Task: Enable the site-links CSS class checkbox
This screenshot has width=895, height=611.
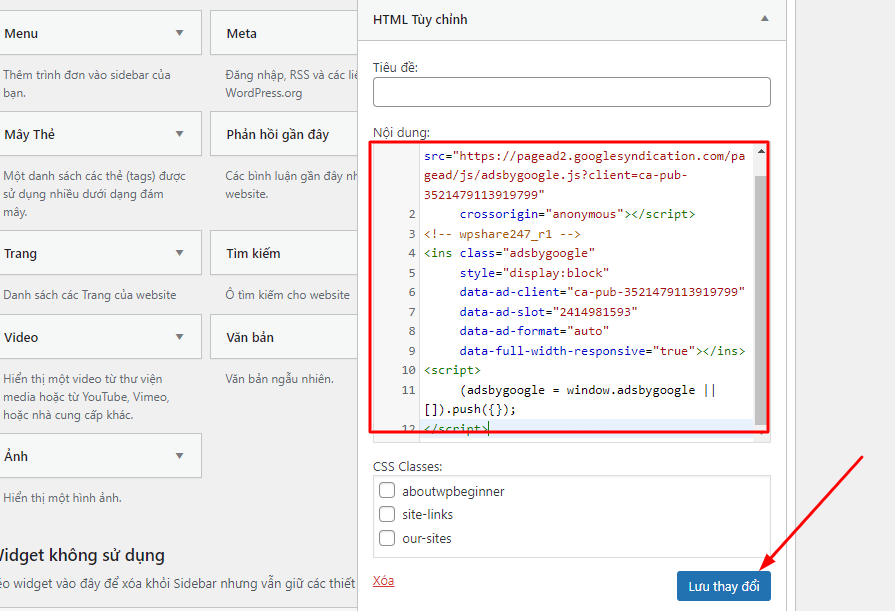Action: pyautogui.click(x=387, y=514)
